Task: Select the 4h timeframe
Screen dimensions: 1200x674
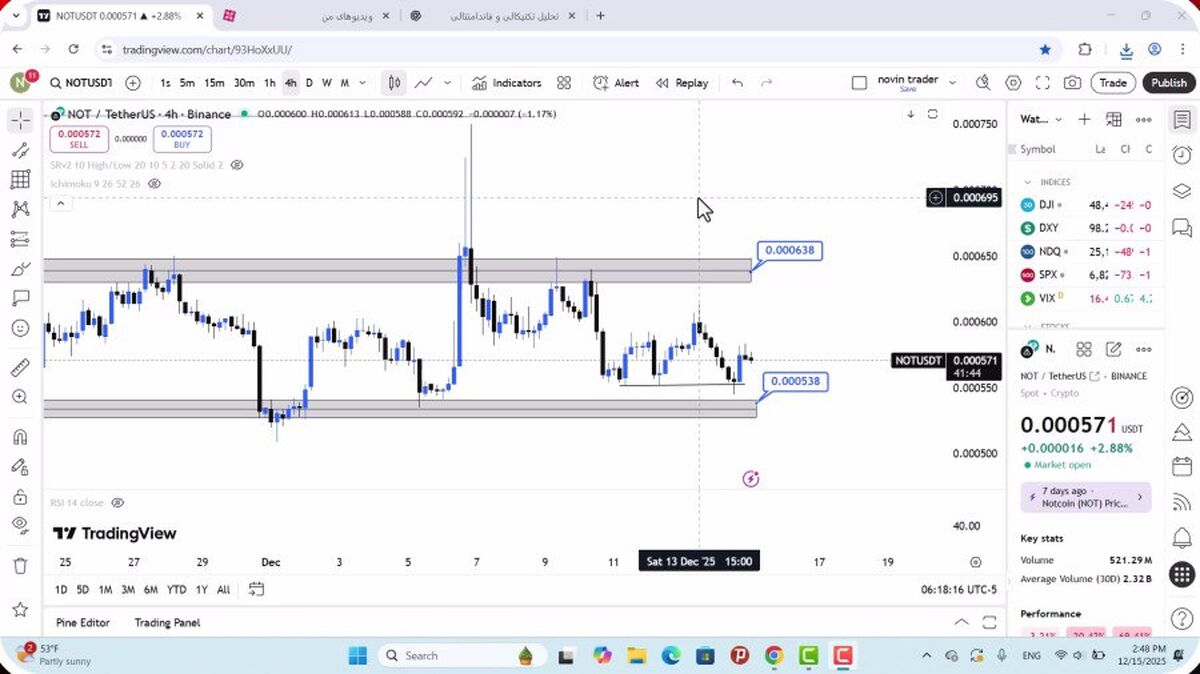Action: point(290,83)
